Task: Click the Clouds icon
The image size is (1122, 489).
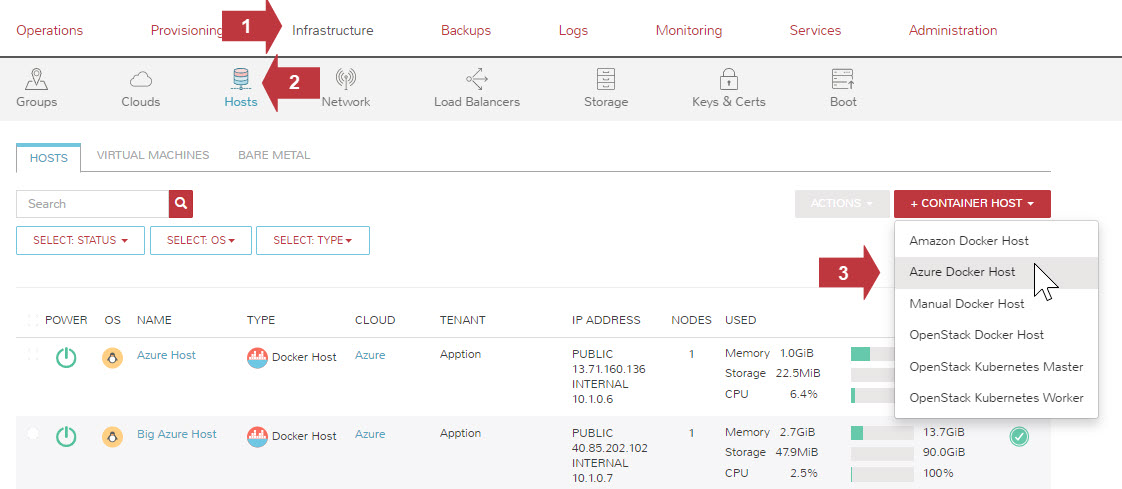Action: [x=140, y=79]
